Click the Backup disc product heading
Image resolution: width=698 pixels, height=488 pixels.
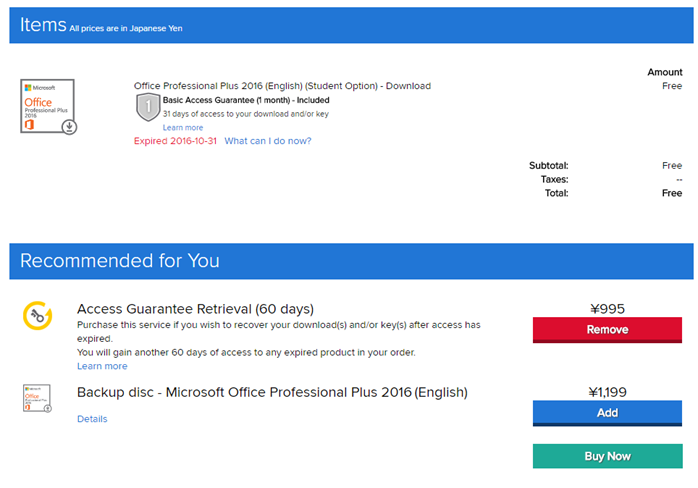point(272,392)
